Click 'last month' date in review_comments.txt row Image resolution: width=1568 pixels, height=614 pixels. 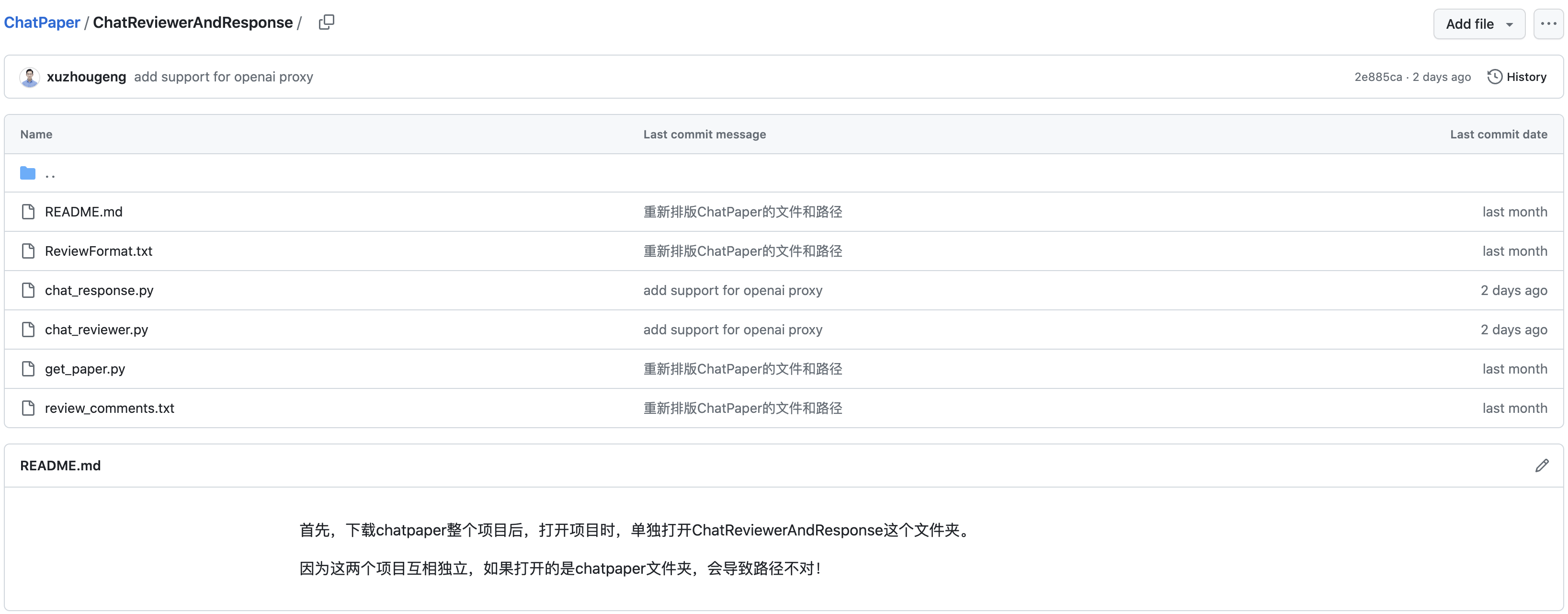(1514, 408)
